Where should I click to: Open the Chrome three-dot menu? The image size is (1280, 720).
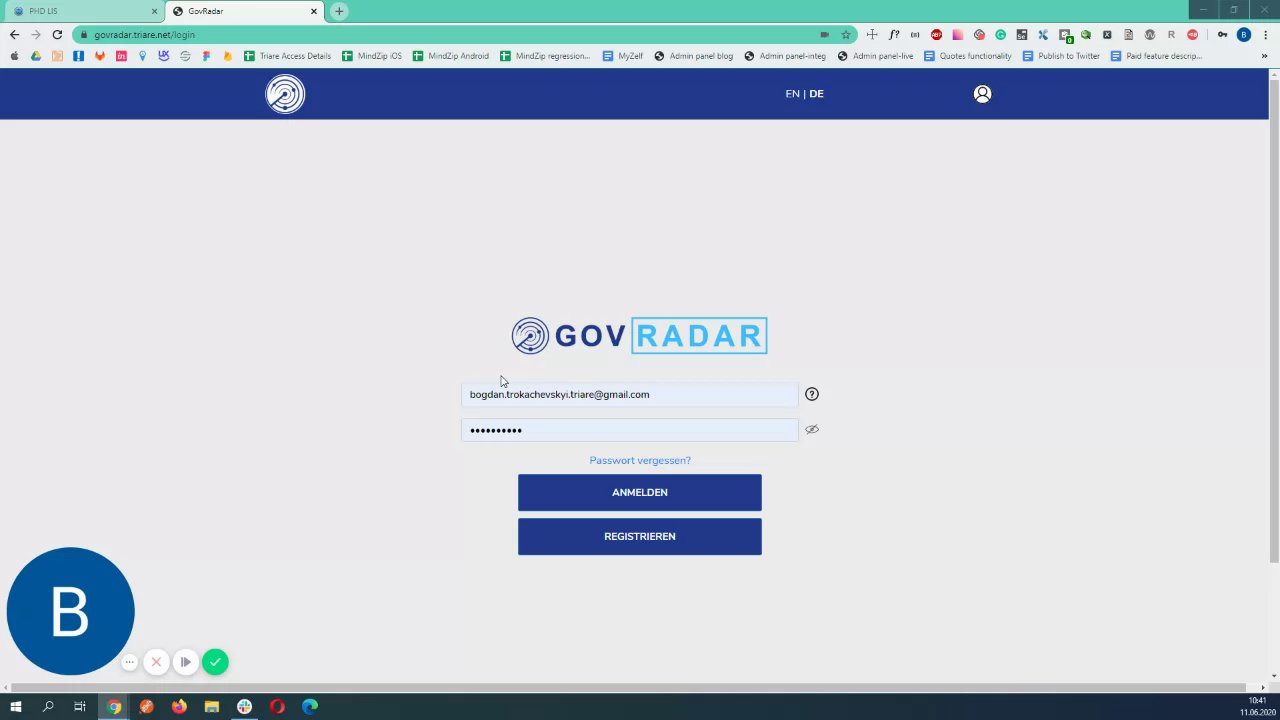click(1265, 35)
